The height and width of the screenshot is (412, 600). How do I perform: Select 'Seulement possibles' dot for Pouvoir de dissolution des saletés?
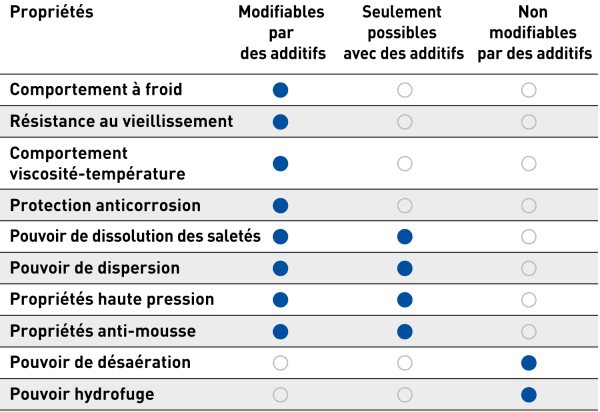click(404, 237)
